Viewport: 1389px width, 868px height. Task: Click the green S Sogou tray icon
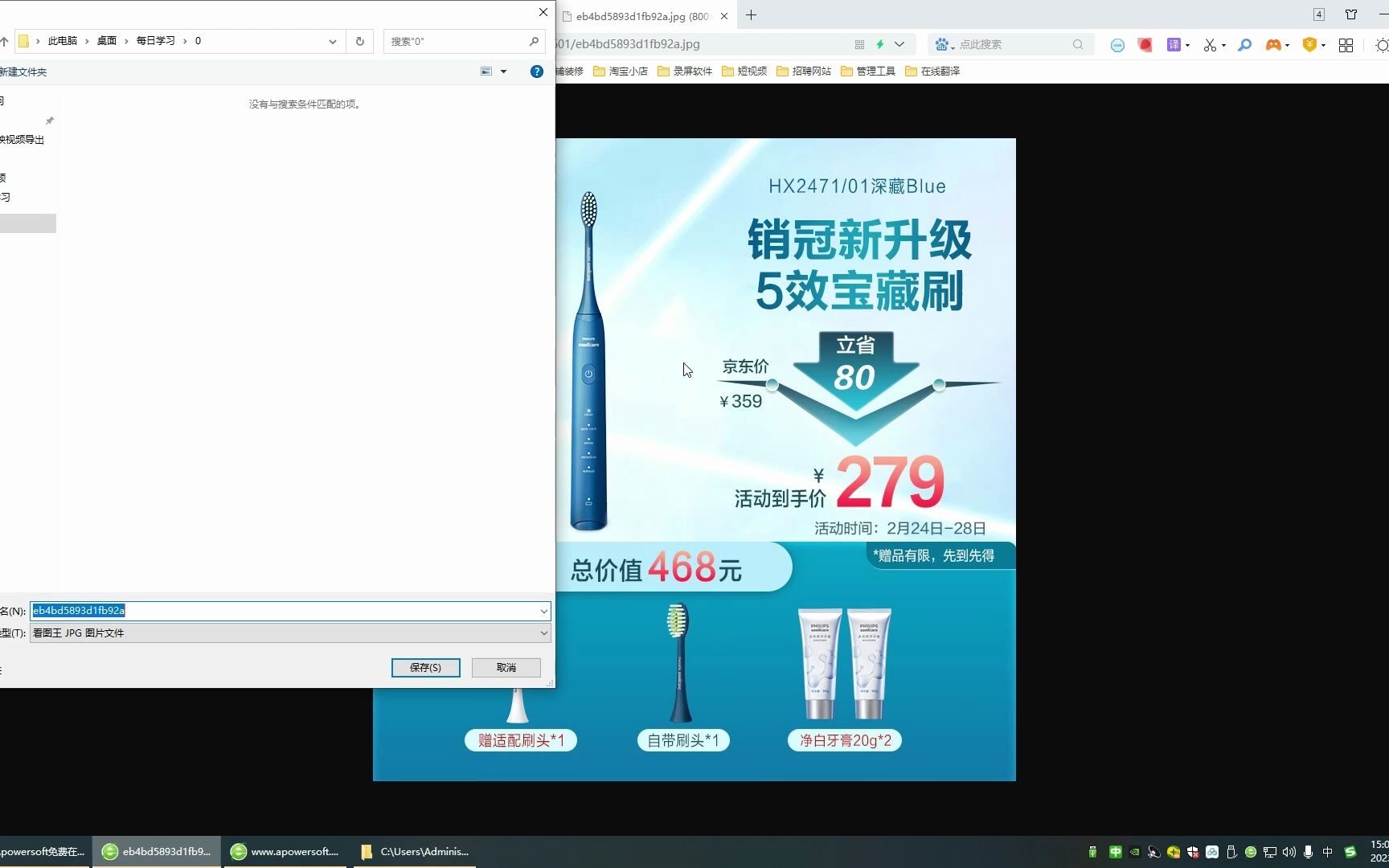click(x=1350, y=852)
